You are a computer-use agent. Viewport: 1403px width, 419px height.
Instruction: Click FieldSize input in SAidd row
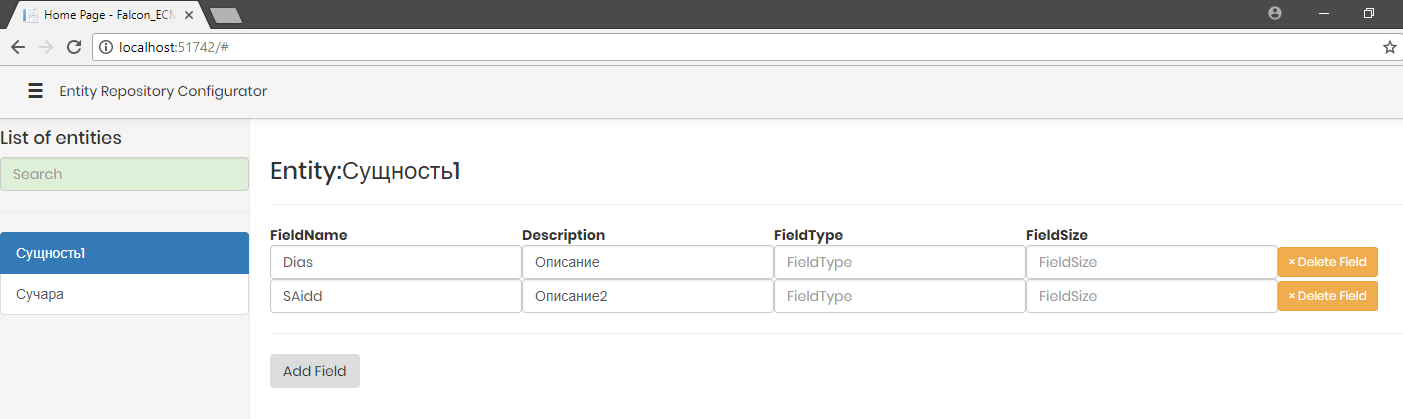(x=1152, y=296)
